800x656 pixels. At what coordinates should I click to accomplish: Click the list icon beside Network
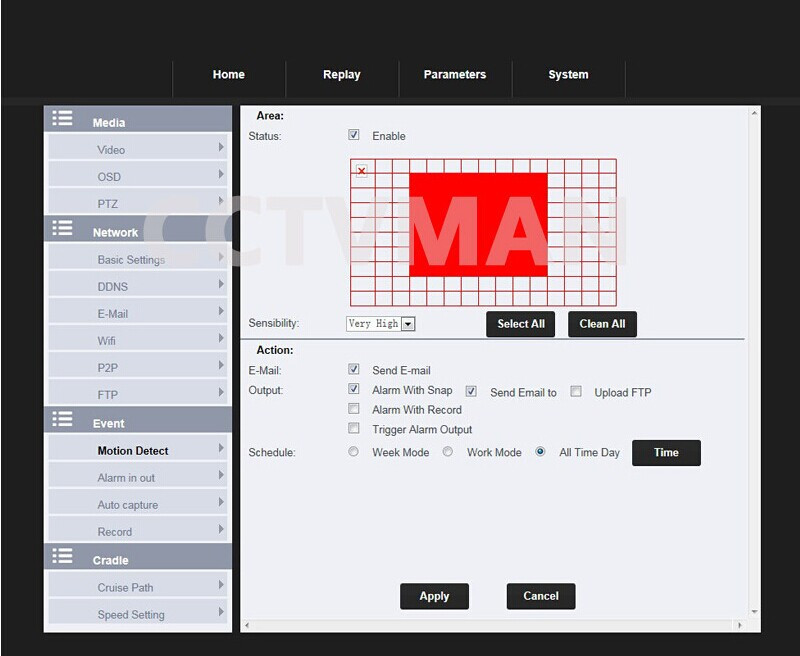pyautogui.click(x=63, y=229)
